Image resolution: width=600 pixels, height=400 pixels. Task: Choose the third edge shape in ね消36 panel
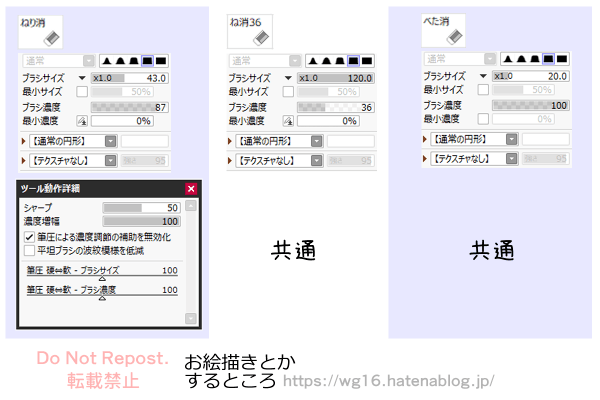click(x=339, y=61)
